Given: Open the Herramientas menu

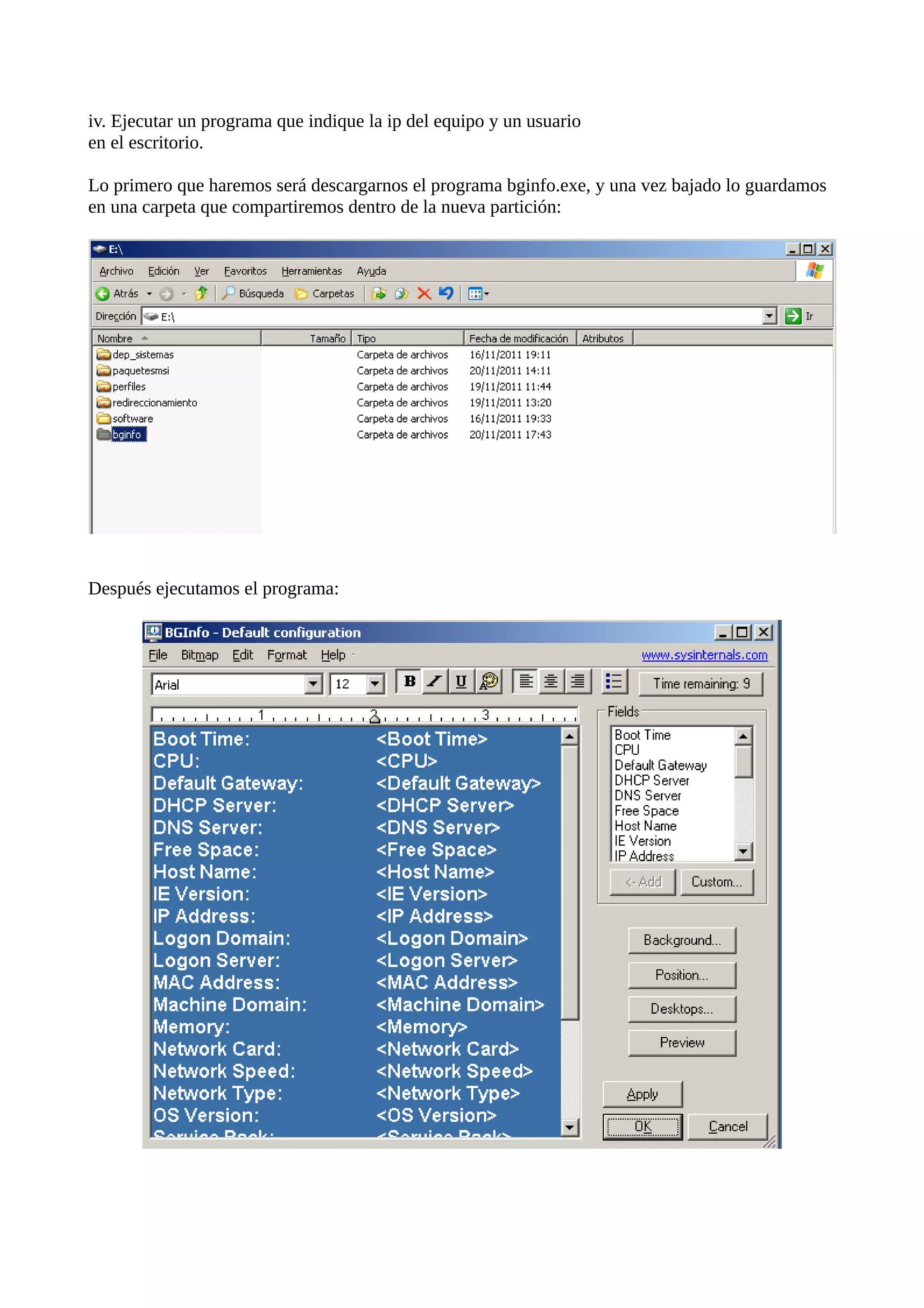Looking at the screenshot, I should [311, 271].
